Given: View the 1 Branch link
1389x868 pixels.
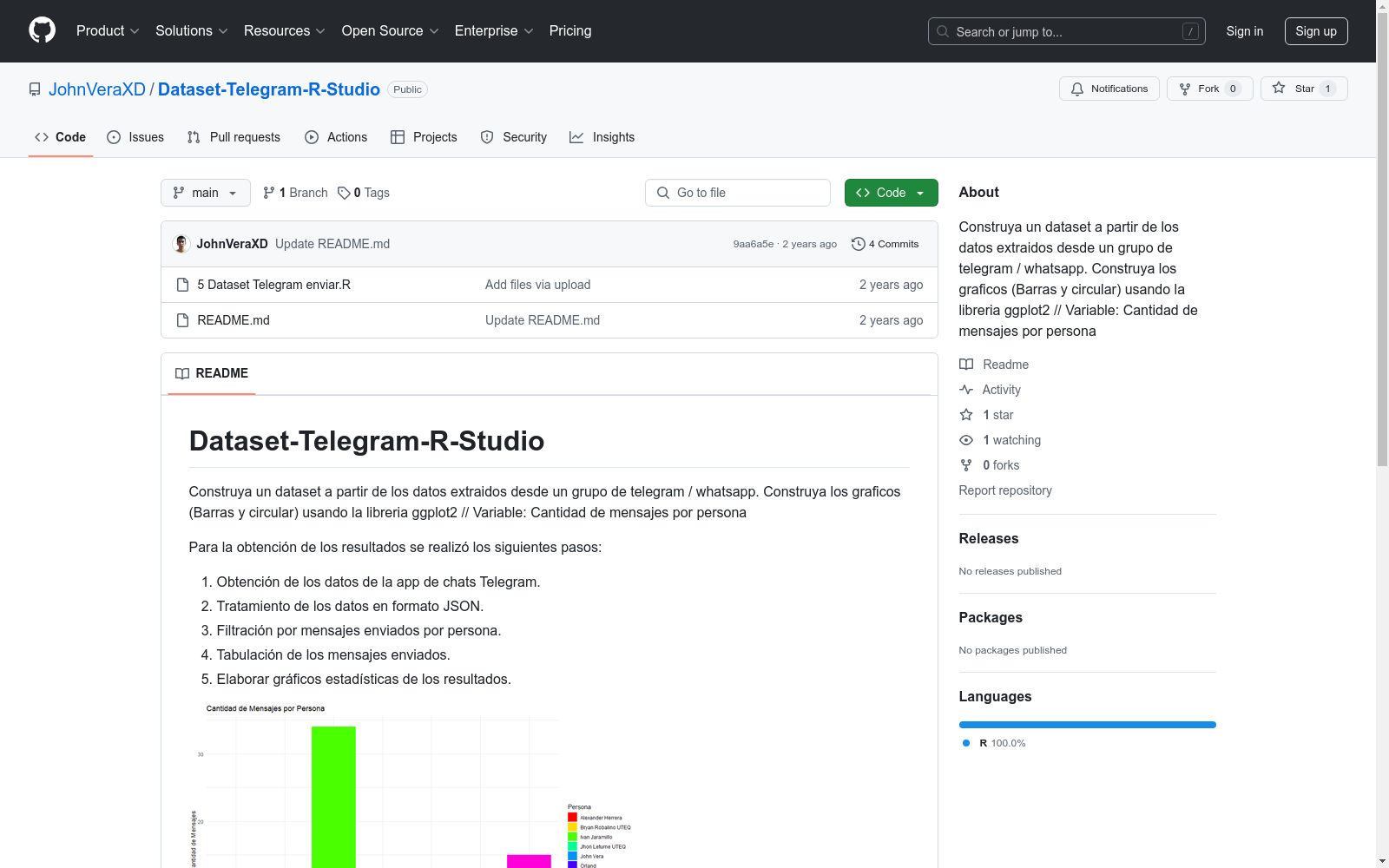Looking at the screenshot, I should (x=295, y=193).
